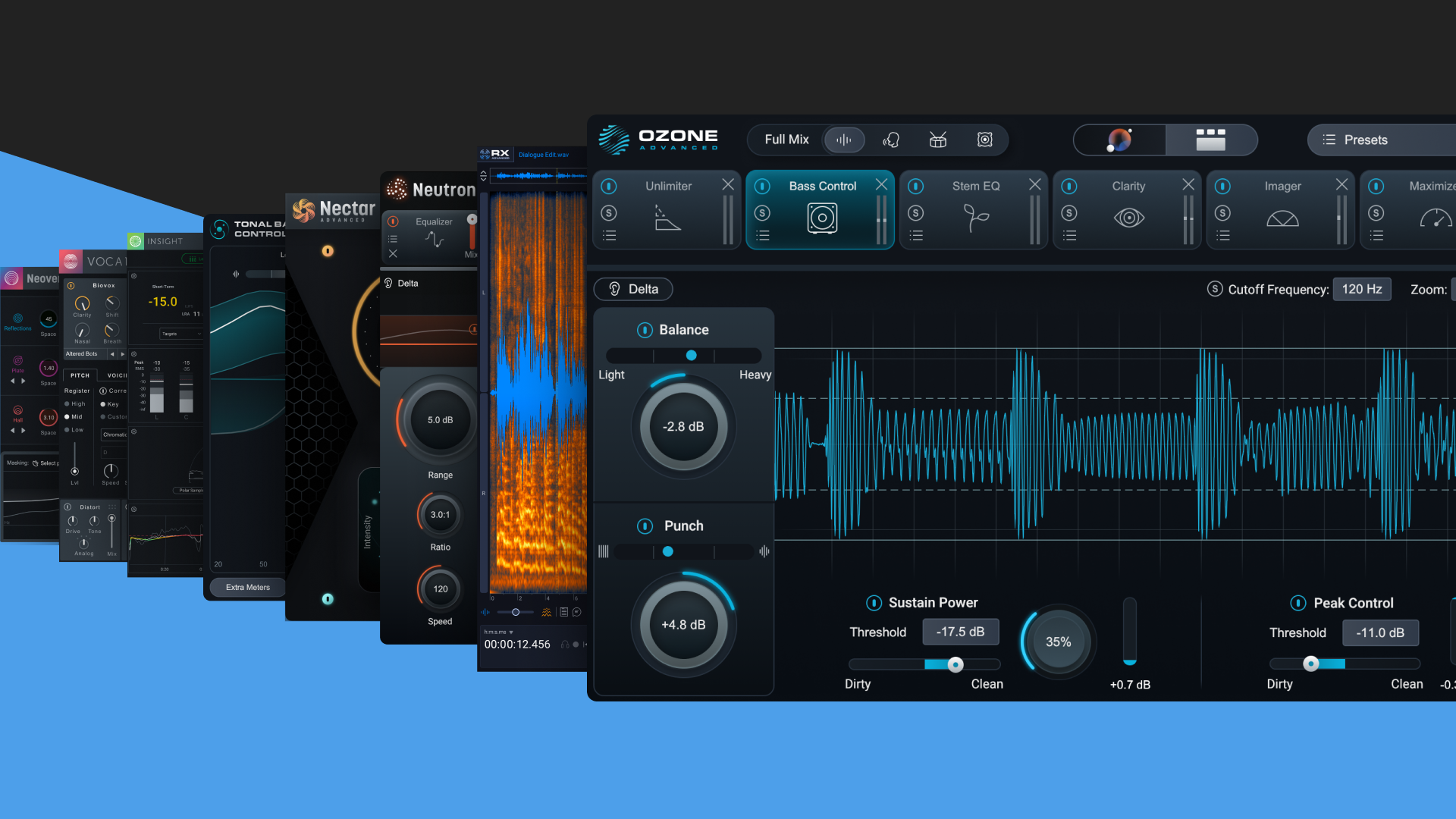Solo the Cutoff Frequency band
Image resolution: width=1456 pixels, height=819 pixels.
coord(1215,289)
